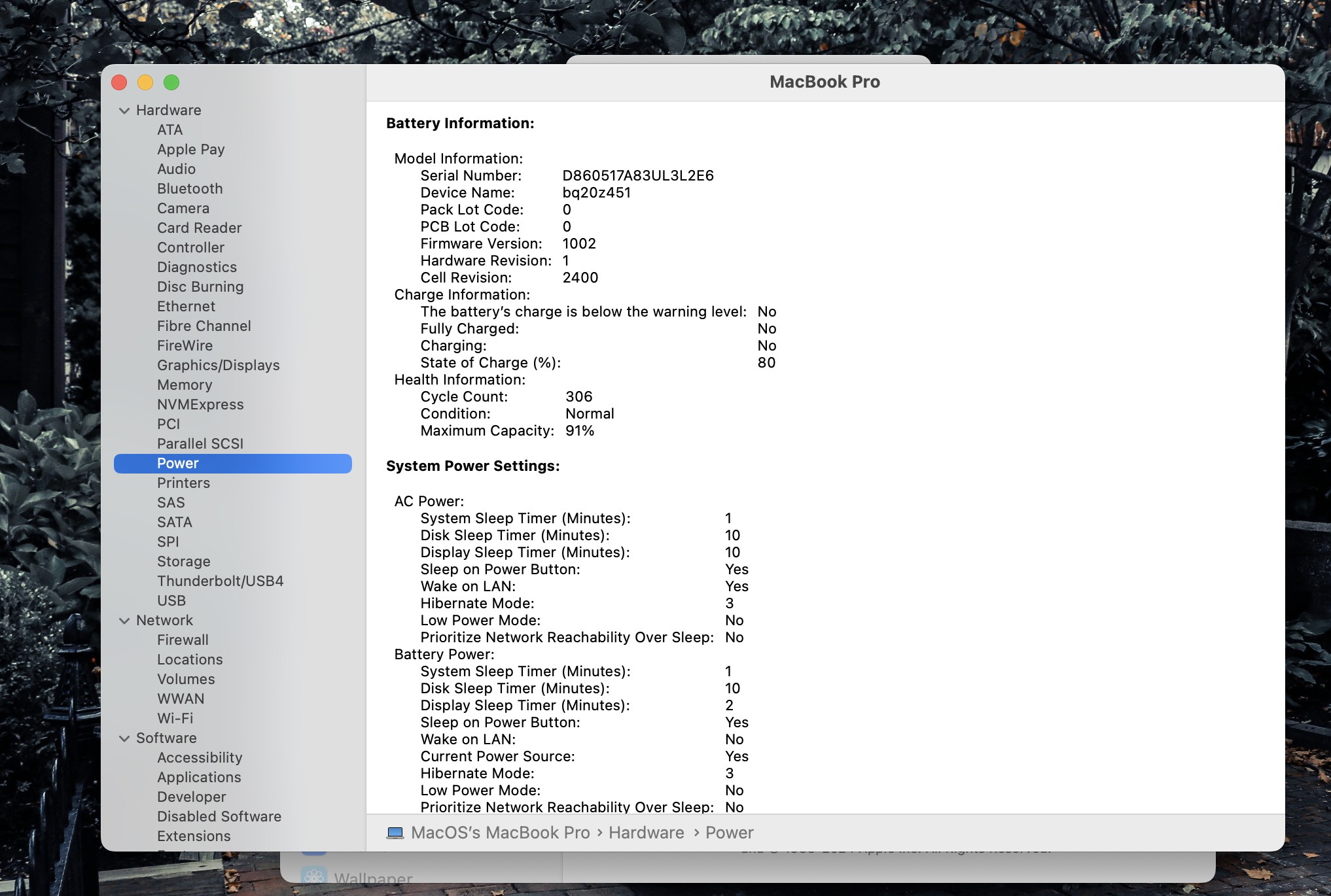Open the Fibre Channel entry
This screenshot has height=896, width=1331.
[204, 326]
